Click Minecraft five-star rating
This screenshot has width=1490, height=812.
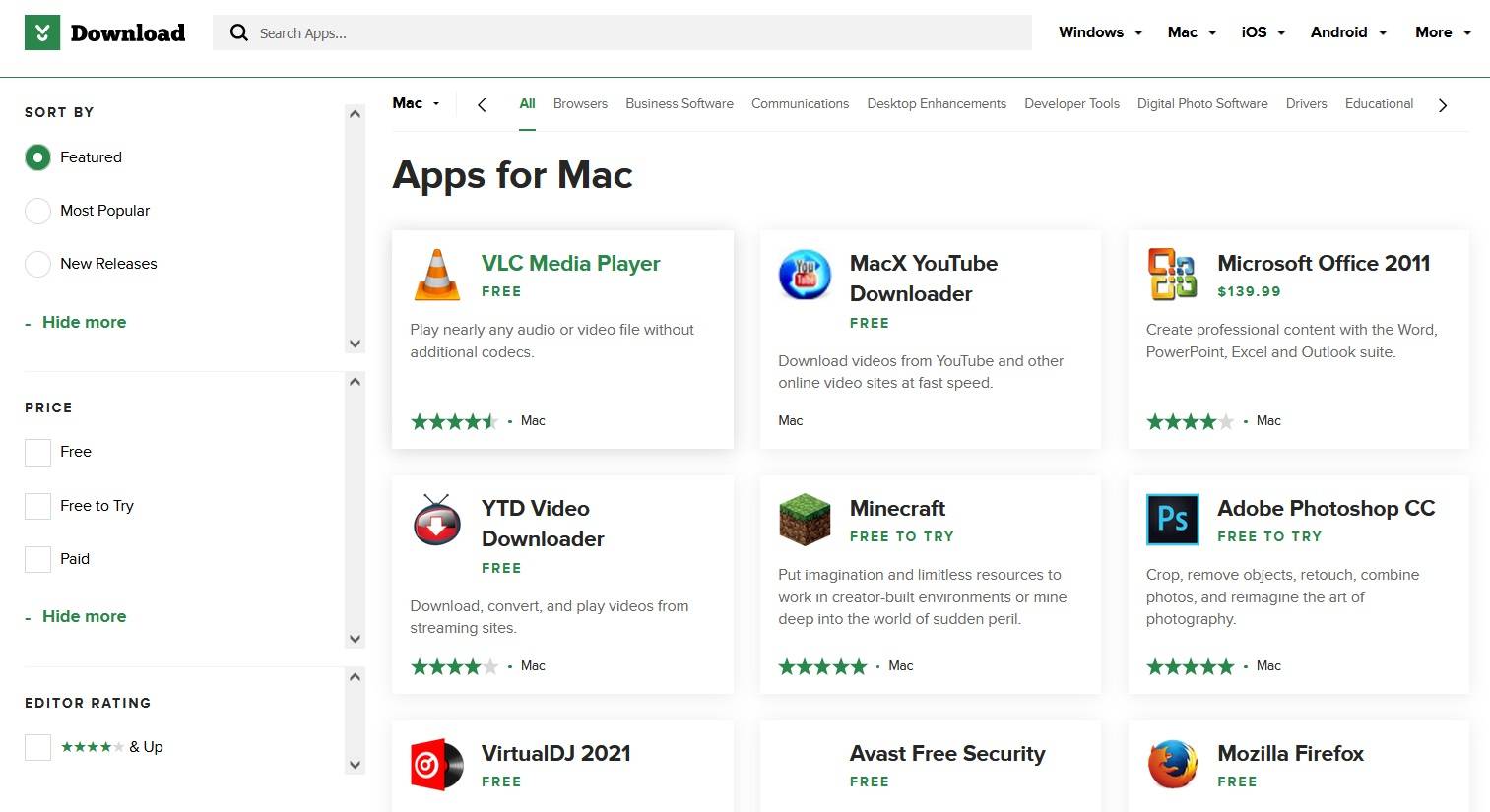coord(822,666)
